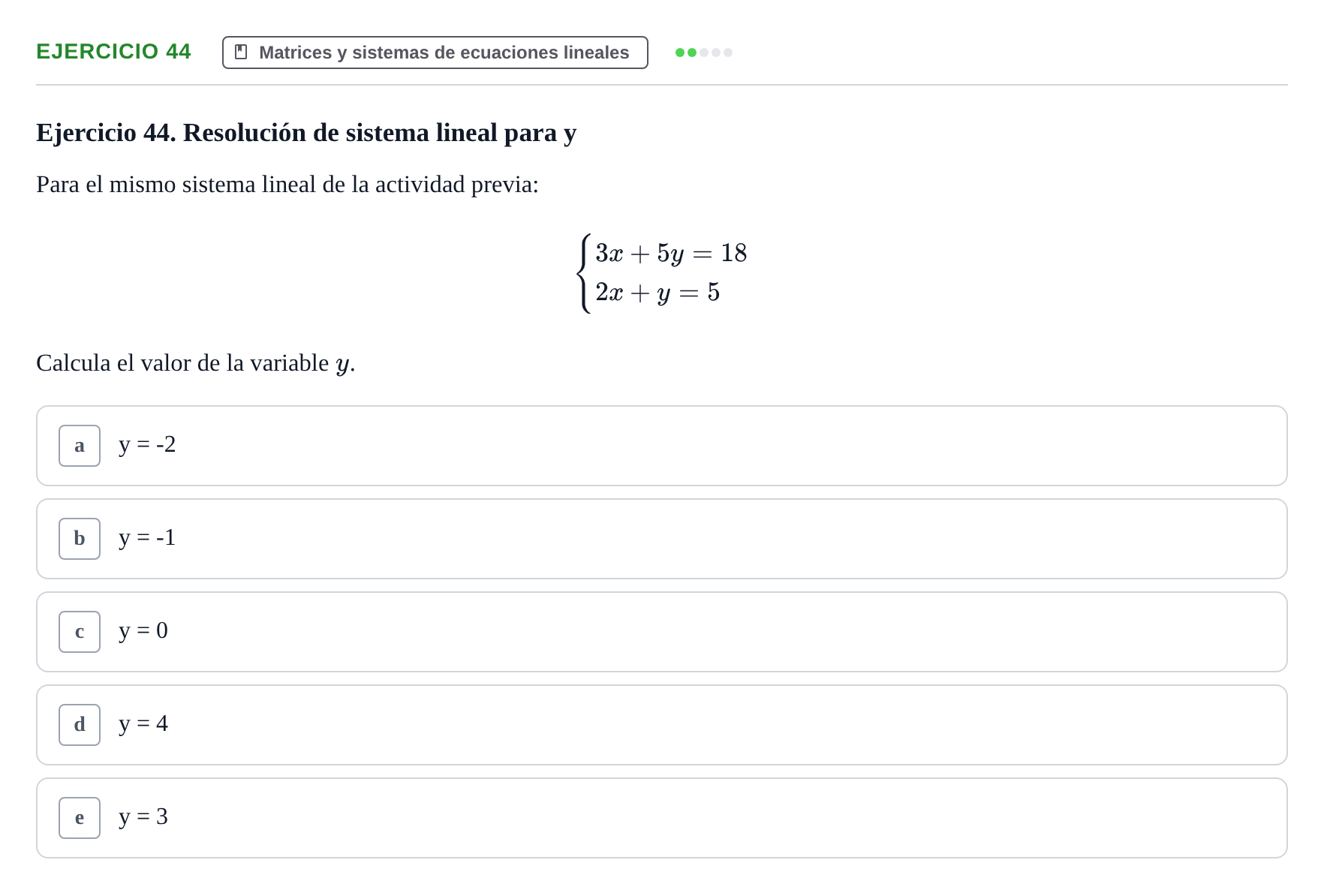Click the EJERCICIO 44 header label

pyautogui.click(x=113, y=51)
